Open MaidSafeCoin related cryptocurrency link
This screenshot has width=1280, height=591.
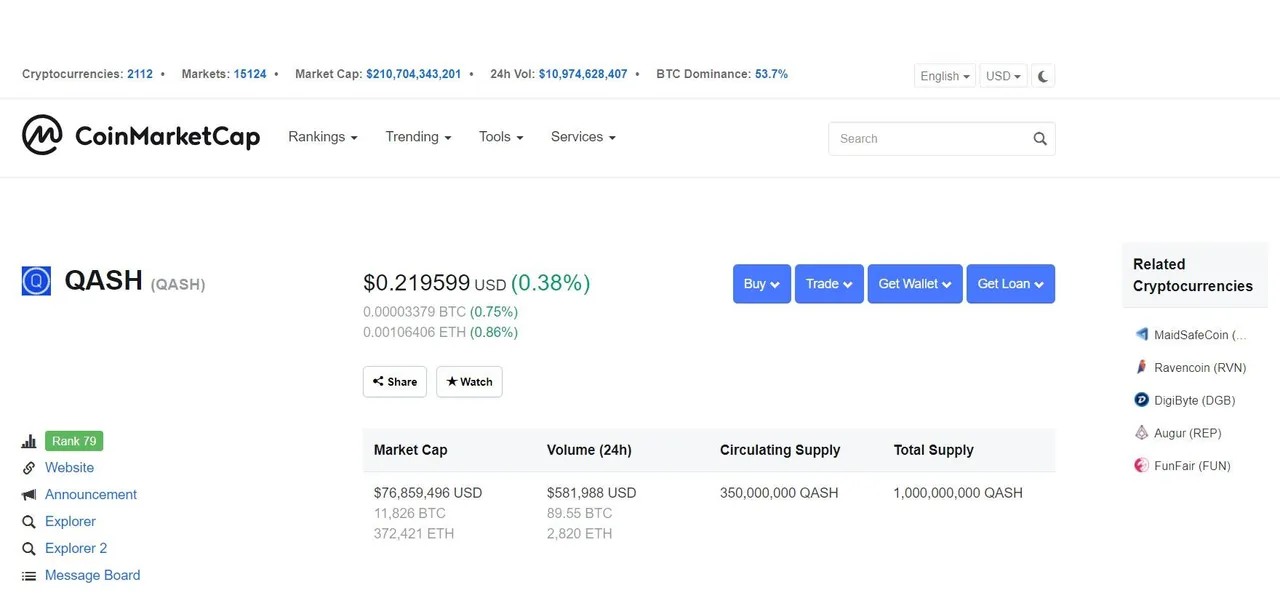tap(1200, 335)
